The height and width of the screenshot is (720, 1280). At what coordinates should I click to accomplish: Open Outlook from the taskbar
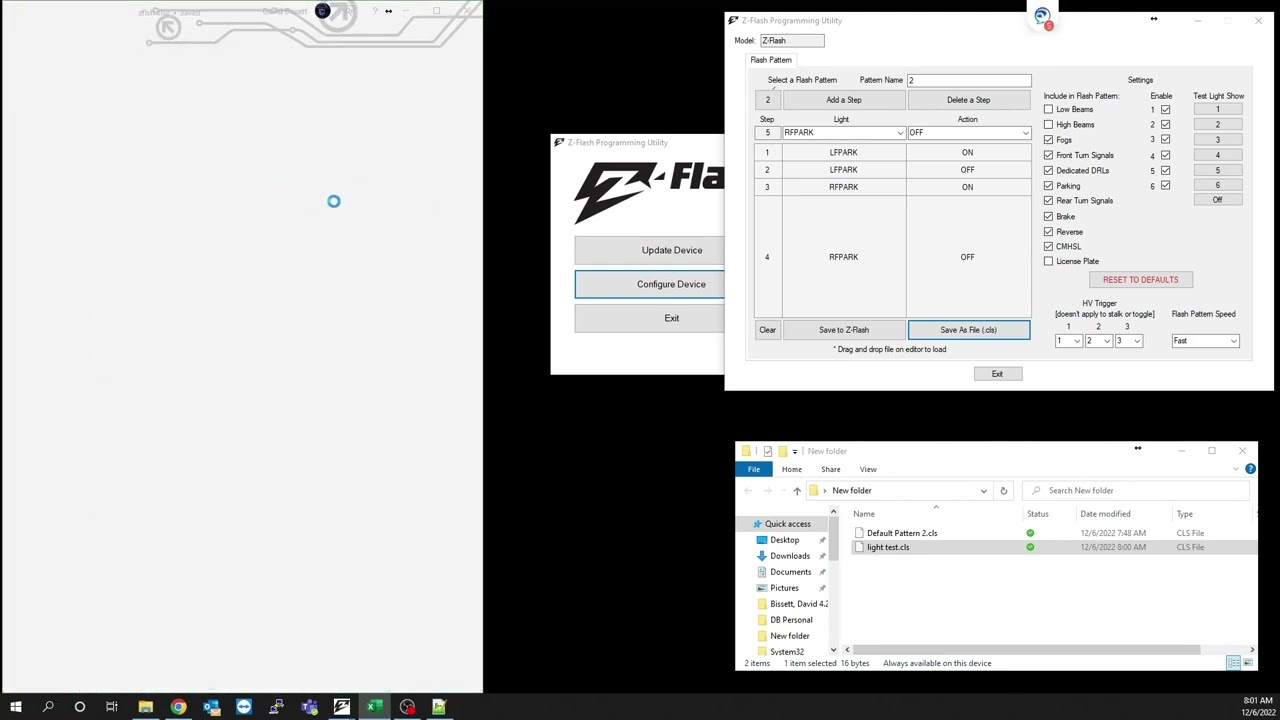pyautogui.click(x=211, y=707)
